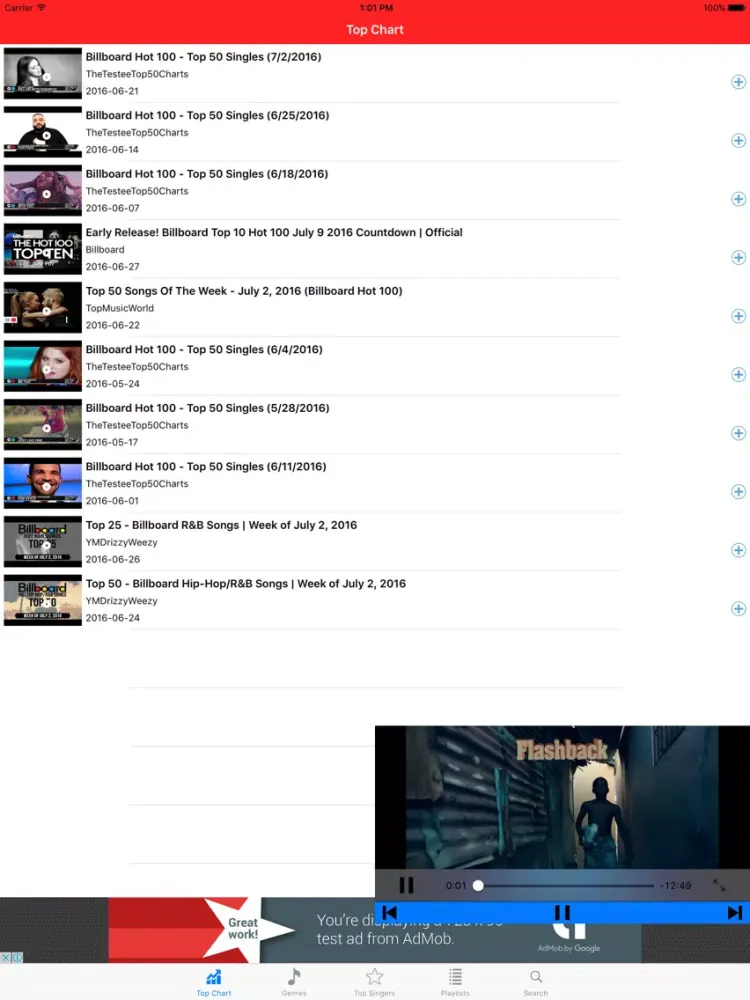Add the 6/25/2016 Top 50 Singles video to playlist
The height and width of the screenshot is (1000, 750).
[x=738, y=141]
